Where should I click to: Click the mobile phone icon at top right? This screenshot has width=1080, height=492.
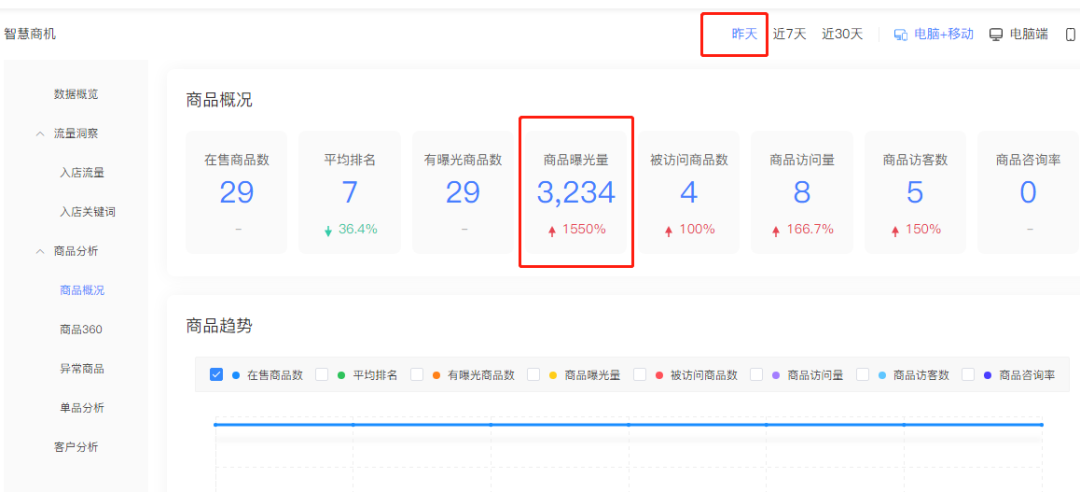[1070, 34]
